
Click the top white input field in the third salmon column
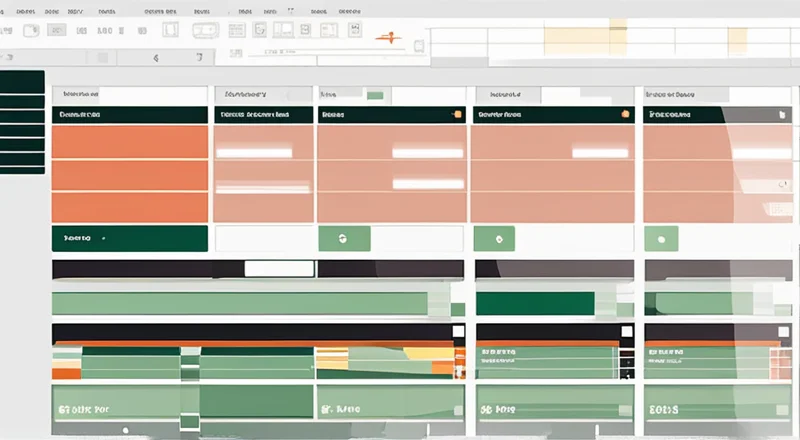click(x=427, y=153)
